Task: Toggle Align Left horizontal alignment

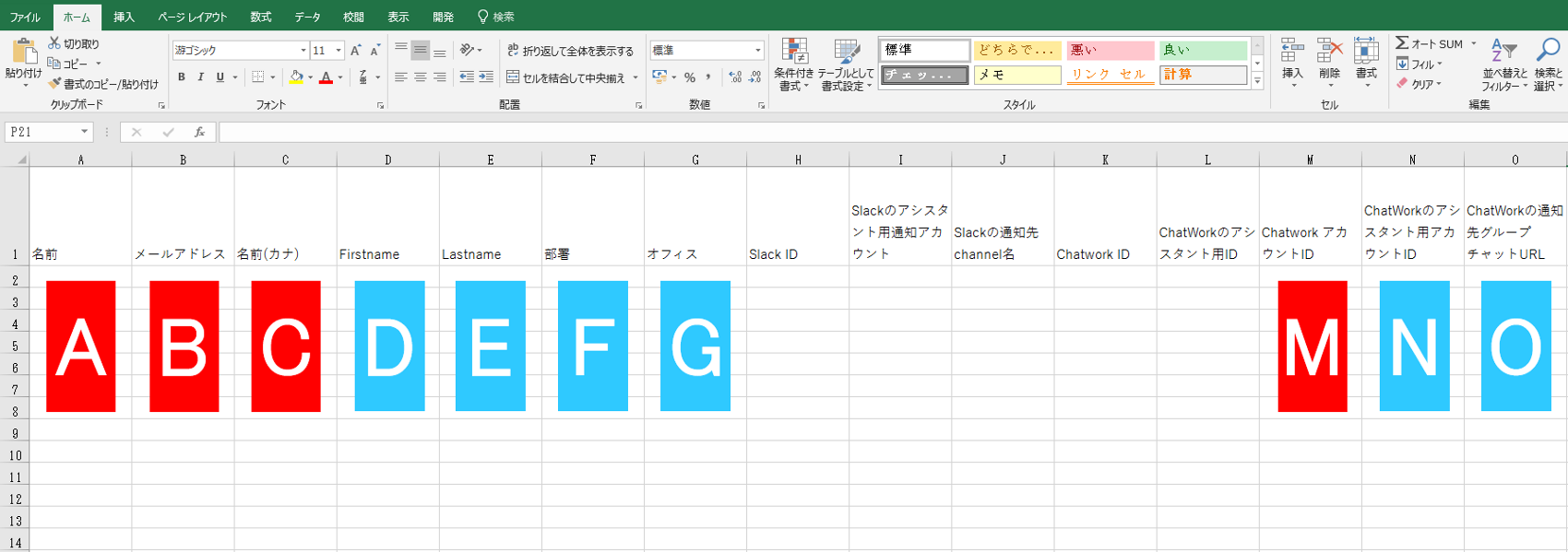Action: [400, 77]
